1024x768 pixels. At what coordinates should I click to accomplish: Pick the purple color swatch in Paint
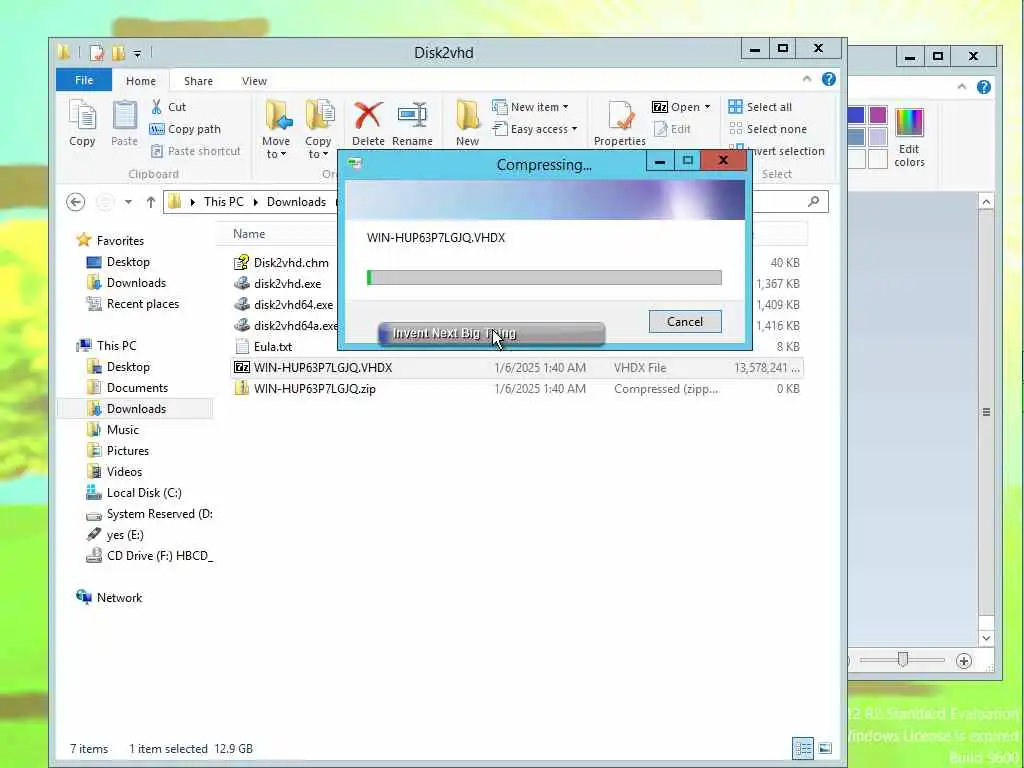click(x=878, y=115)
